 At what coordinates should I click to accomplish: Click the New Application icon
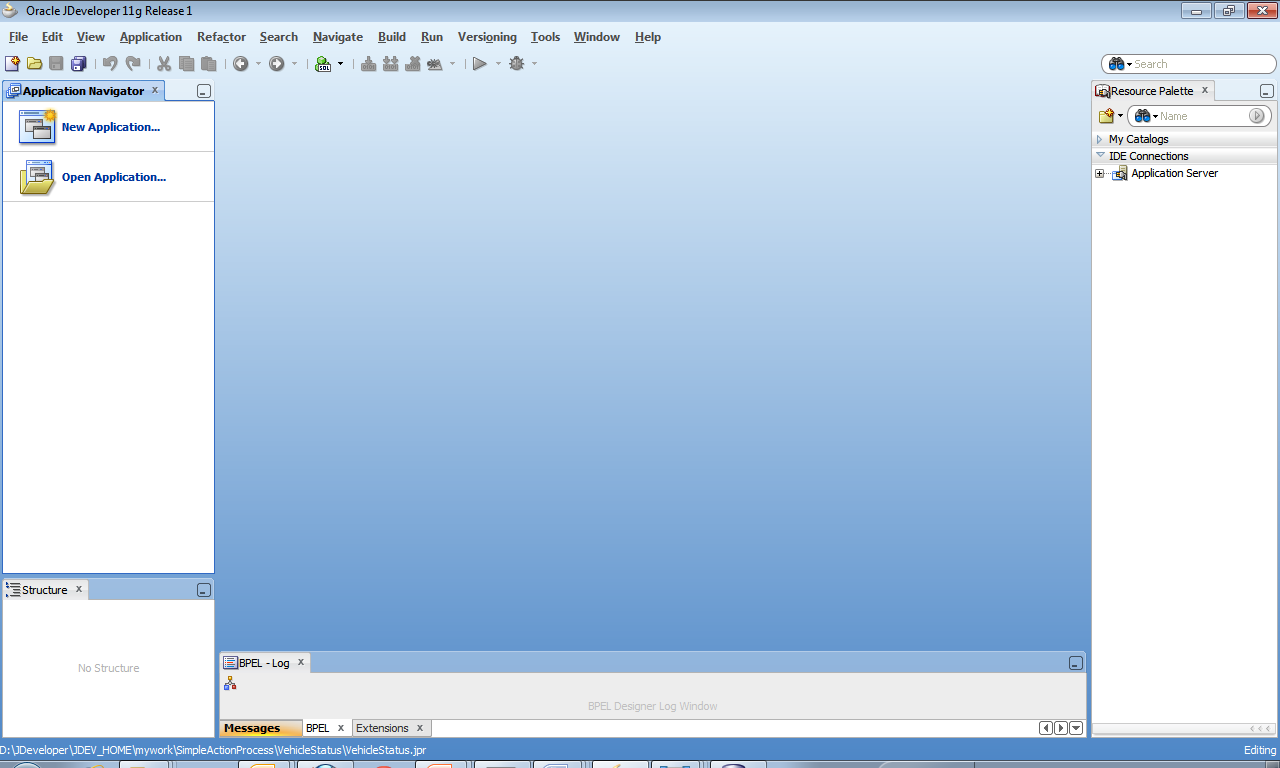click(x=38, y=127)
